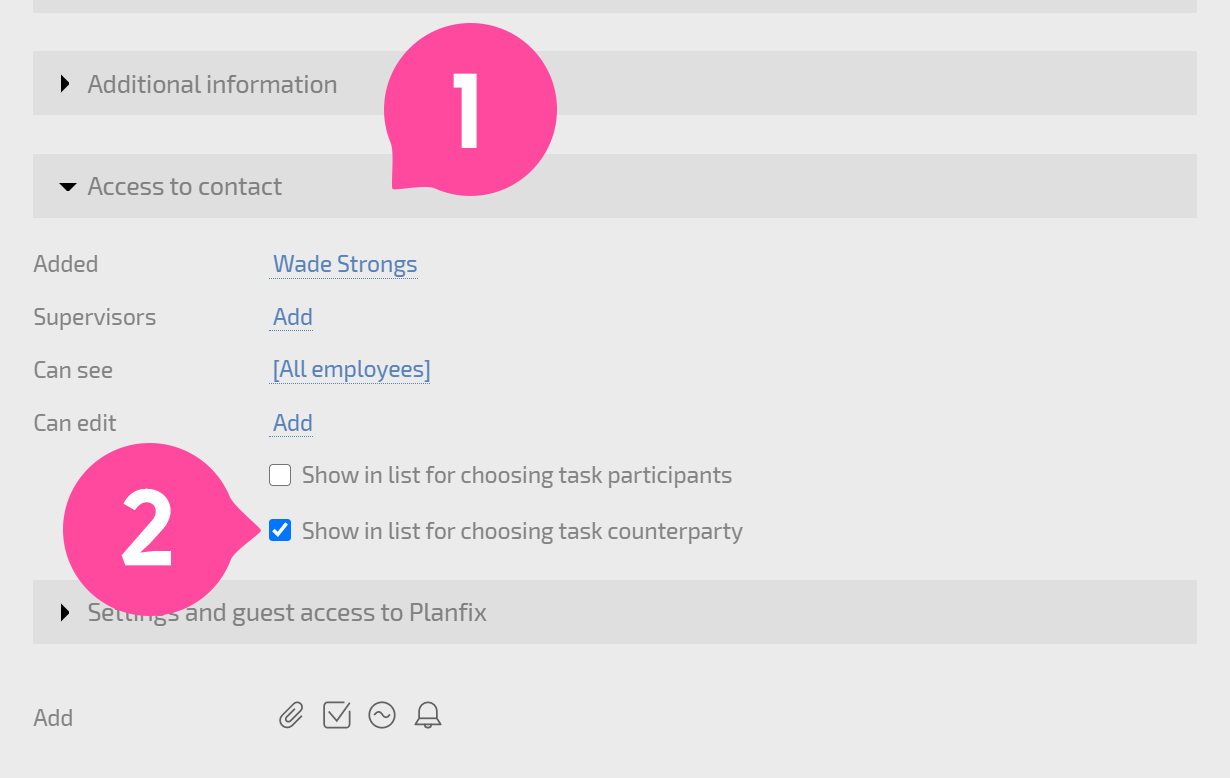Click the bell reminder icon
This screenshot has width=1230, height=778.
(428, 715)
